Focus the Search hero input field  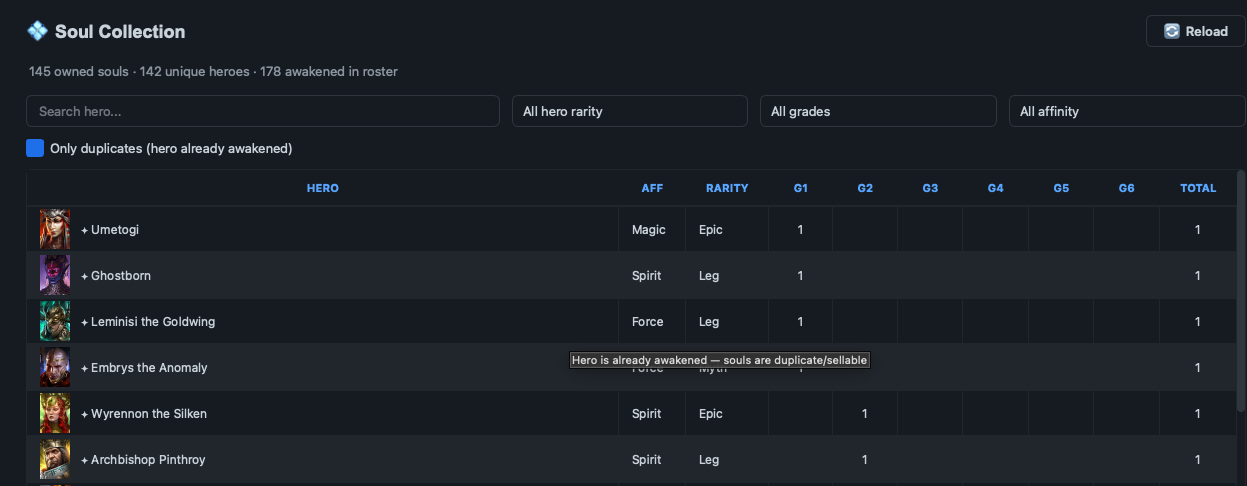[263, 111]
